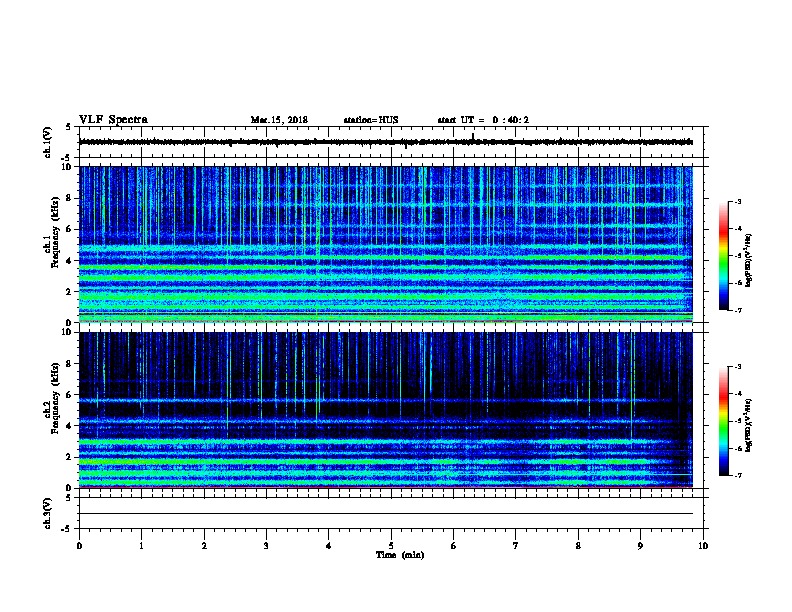Click the log(PSD) label beside the ch.2 colorbar
Viewport: 792px width, 612px height.
749,426
